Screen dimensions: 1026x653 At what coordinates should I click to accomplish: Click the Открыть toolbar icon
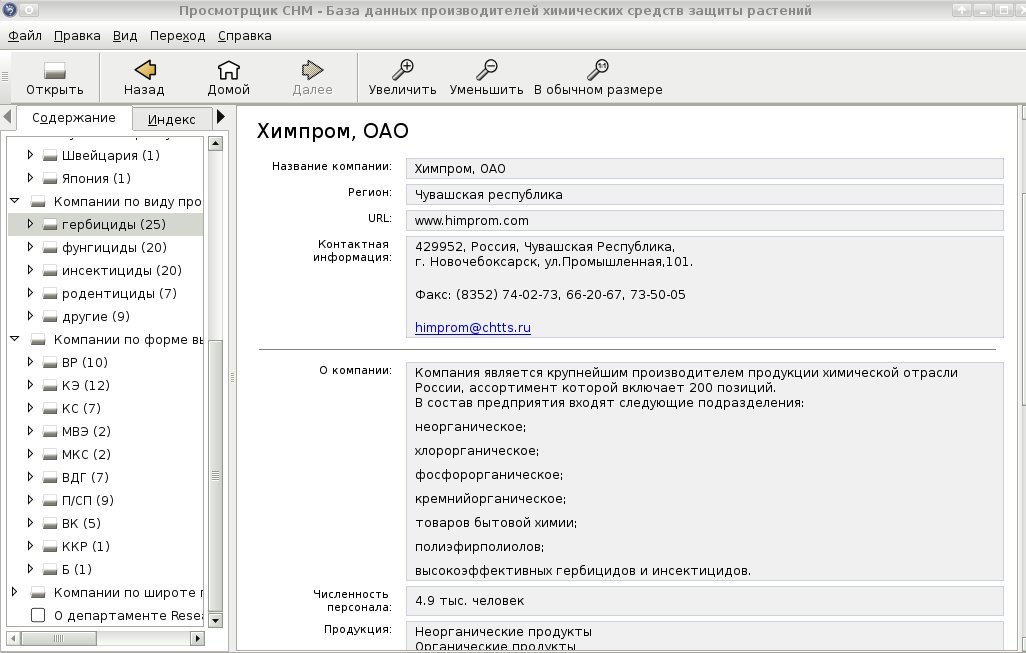[x=54, y=70]
